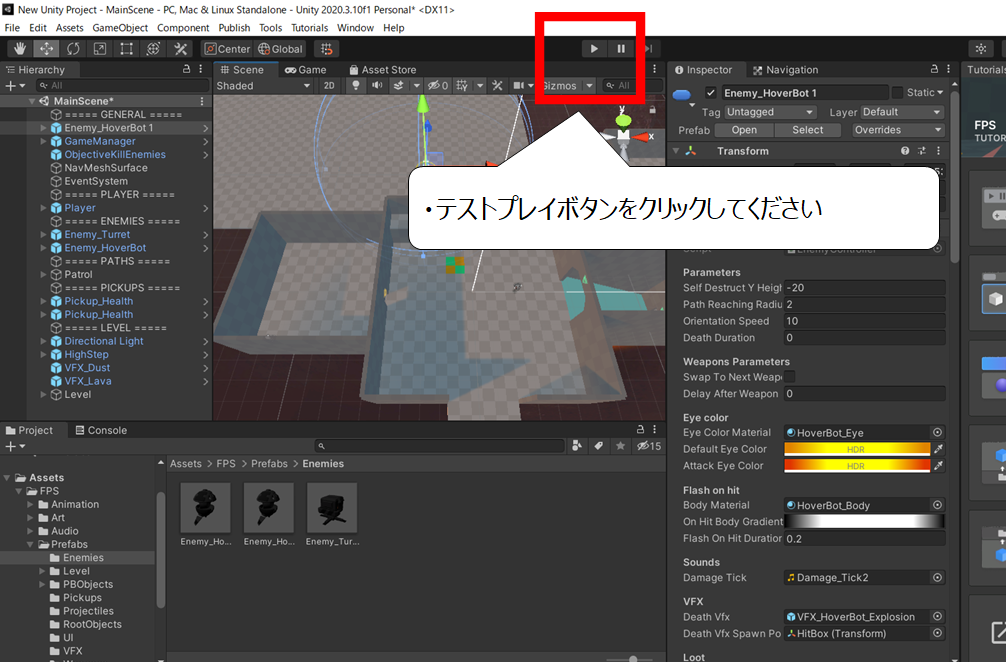Open the custom editor tools icon
Image resolution: width=1006 pixels, height=662 pixels.
point(180,49)
